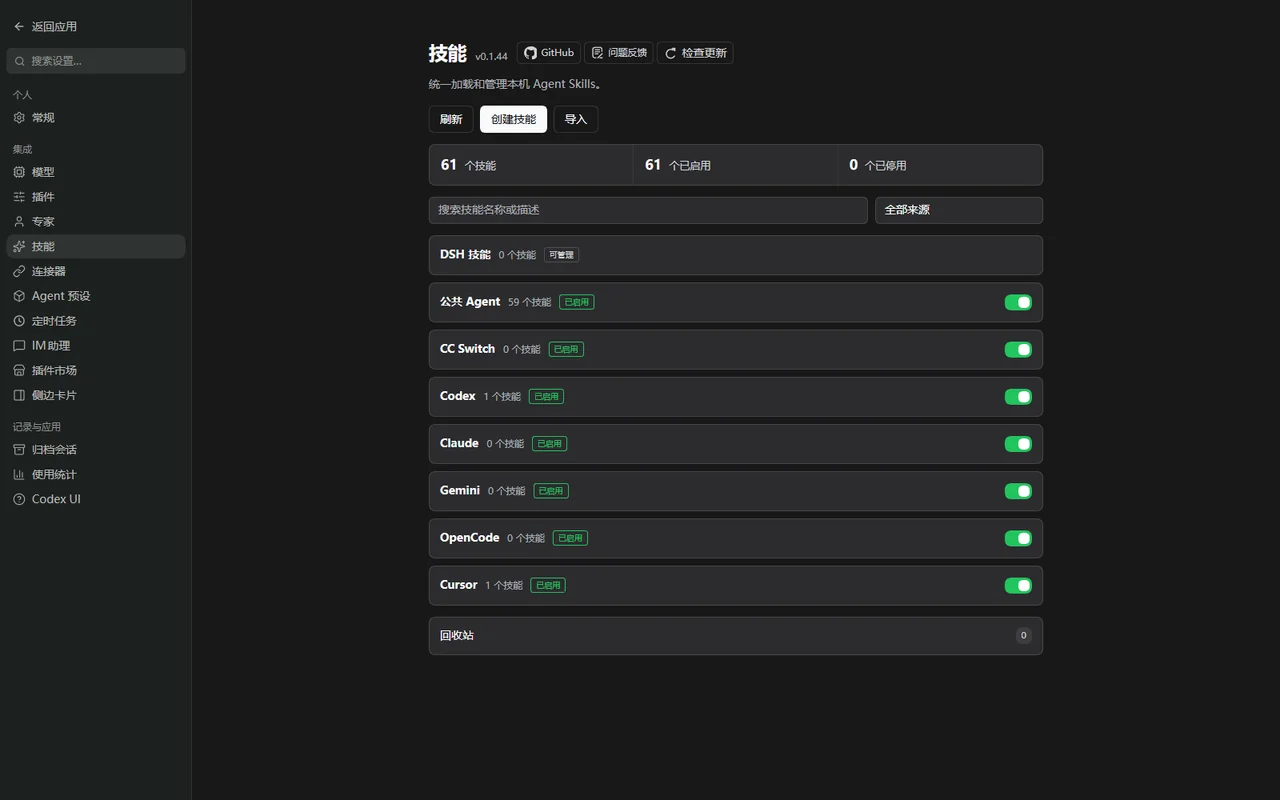Toggle the 公共 Agent skills switch
This screenshot has height=800, width=1280.
pyautogui.click(x=1018, y=302)
